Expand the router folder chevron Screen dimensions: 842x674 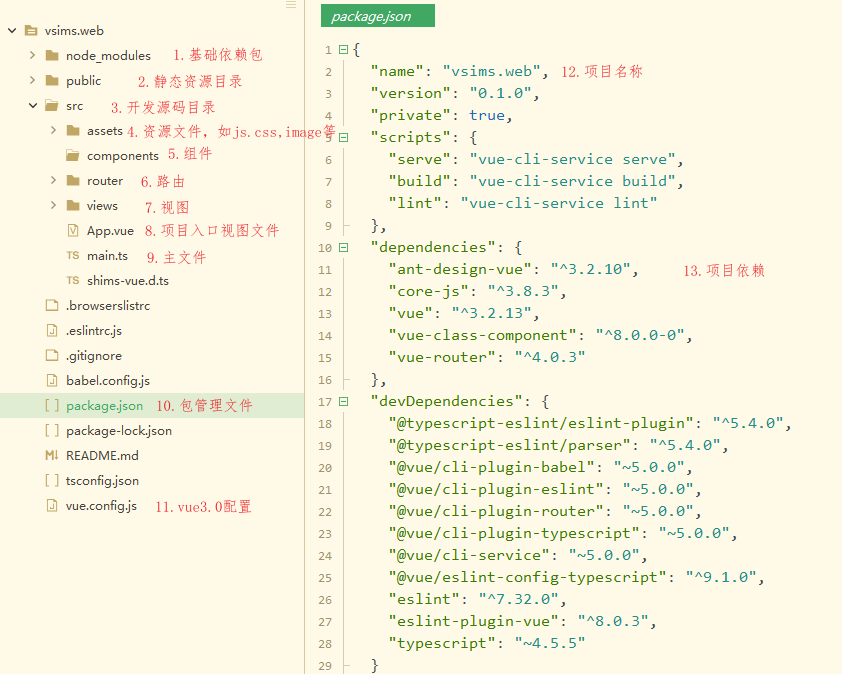(53, 180)
